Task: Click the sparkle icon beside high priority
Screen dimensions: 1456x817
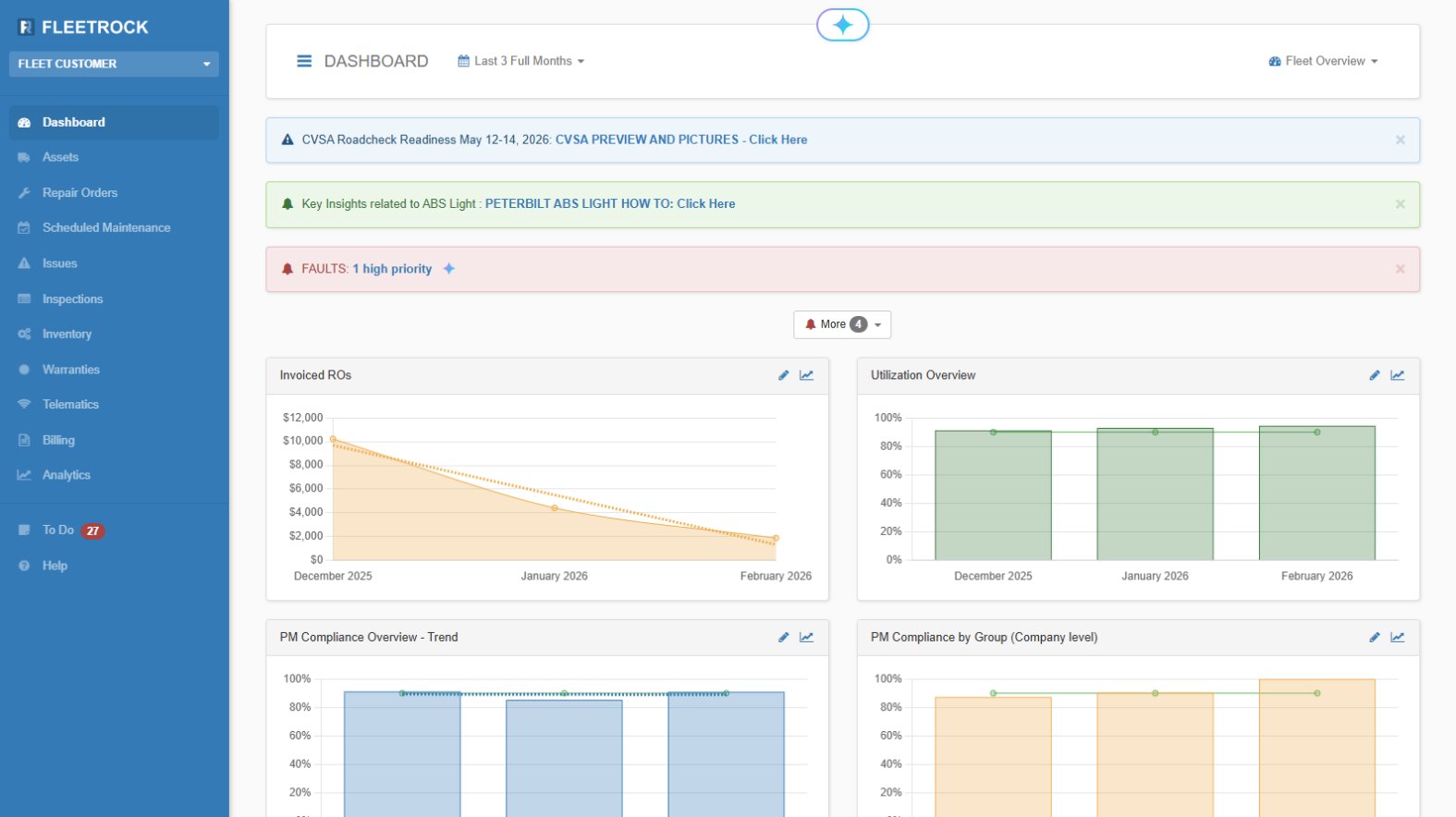Action: tap(449, 269)
